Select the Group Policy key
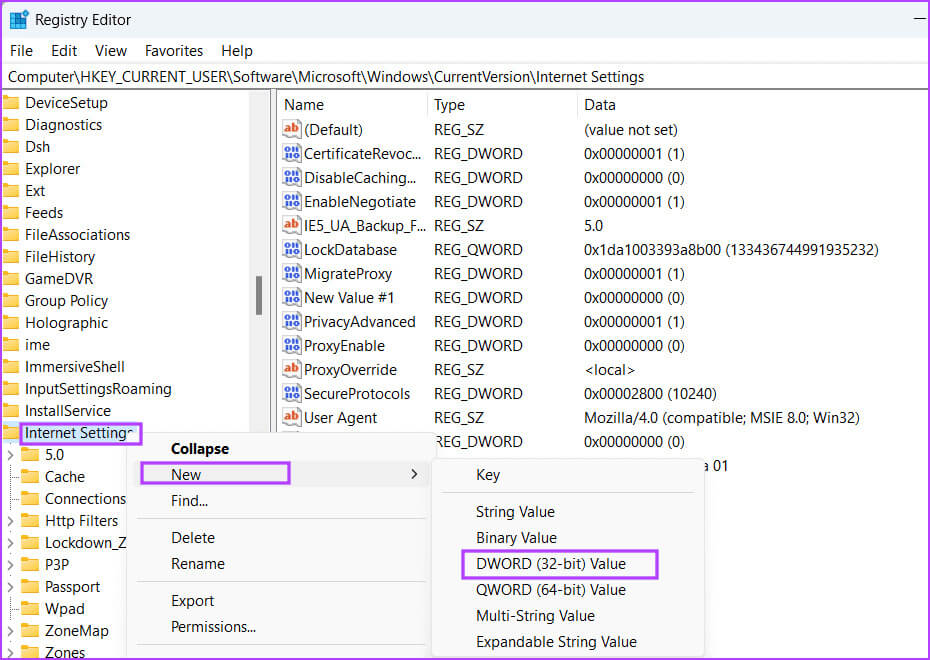The height and width of the screenshot is (660, 930). coord(66,301)
